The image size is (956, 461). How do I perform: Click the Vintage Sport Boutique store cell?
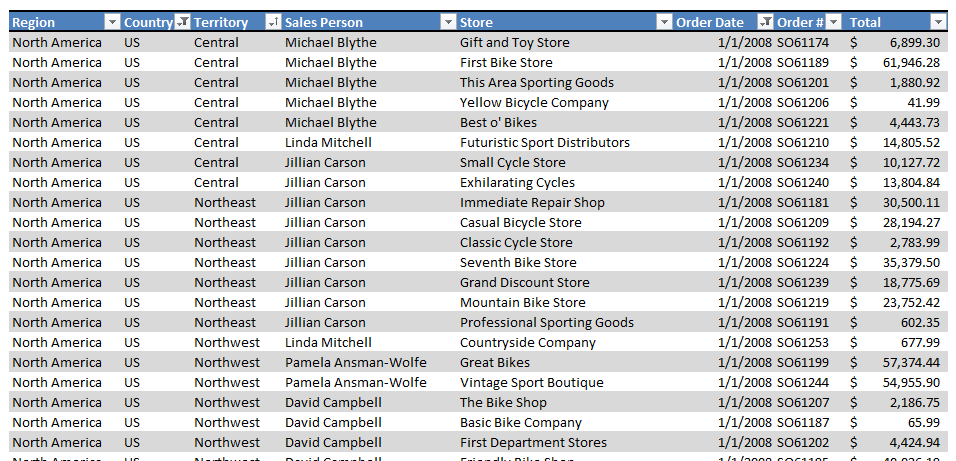[565, 383]
